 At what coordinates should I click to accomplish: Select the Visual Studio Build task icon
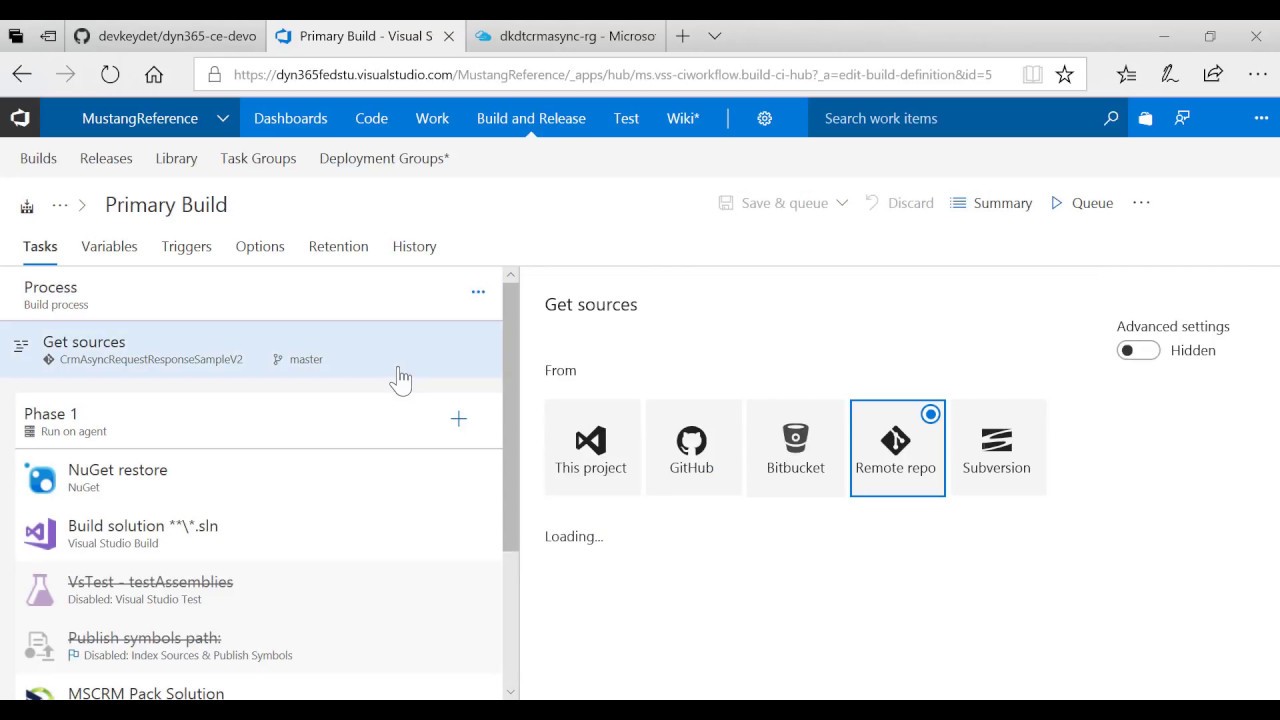point(40,534)
